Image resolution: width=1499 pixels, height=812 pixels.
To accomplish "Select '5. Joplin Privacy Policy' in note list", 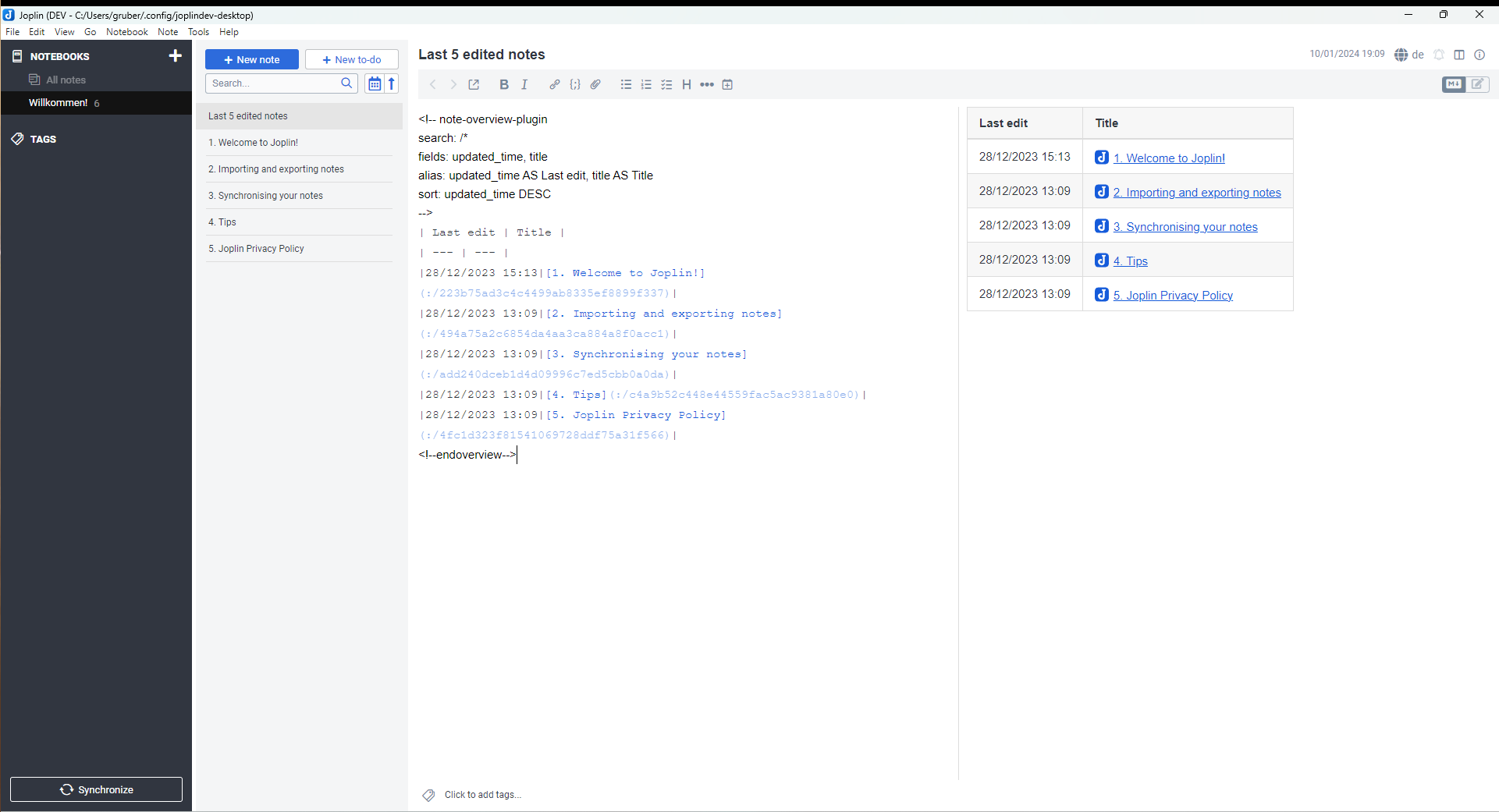I will [299, 249].
